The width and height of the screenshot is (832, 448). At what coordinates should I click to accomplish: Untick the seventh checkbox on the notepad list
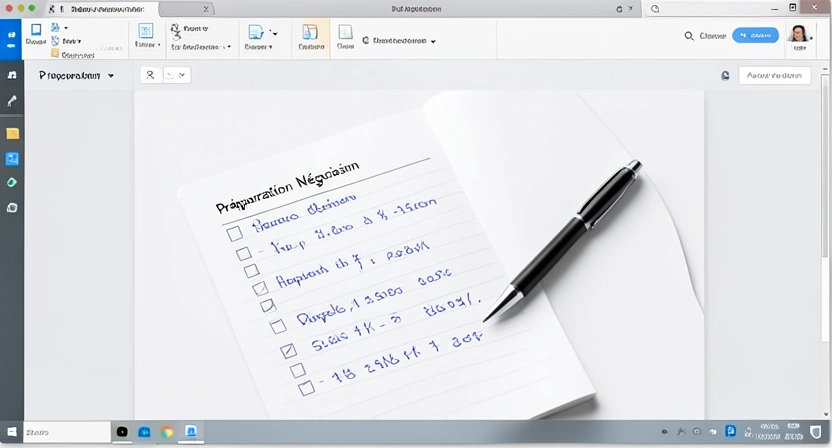point(288,350)
